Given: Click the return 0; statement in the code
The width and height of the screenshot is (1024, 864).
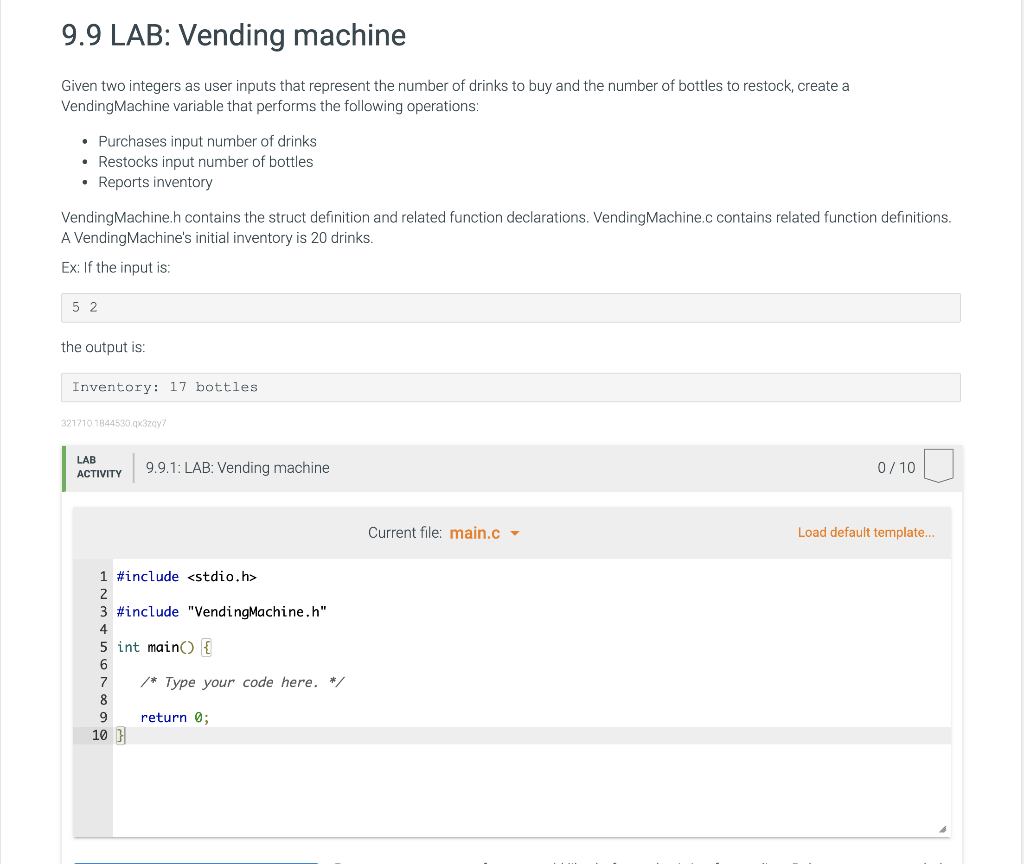Looking at the screenshot, I should [175, 717].
